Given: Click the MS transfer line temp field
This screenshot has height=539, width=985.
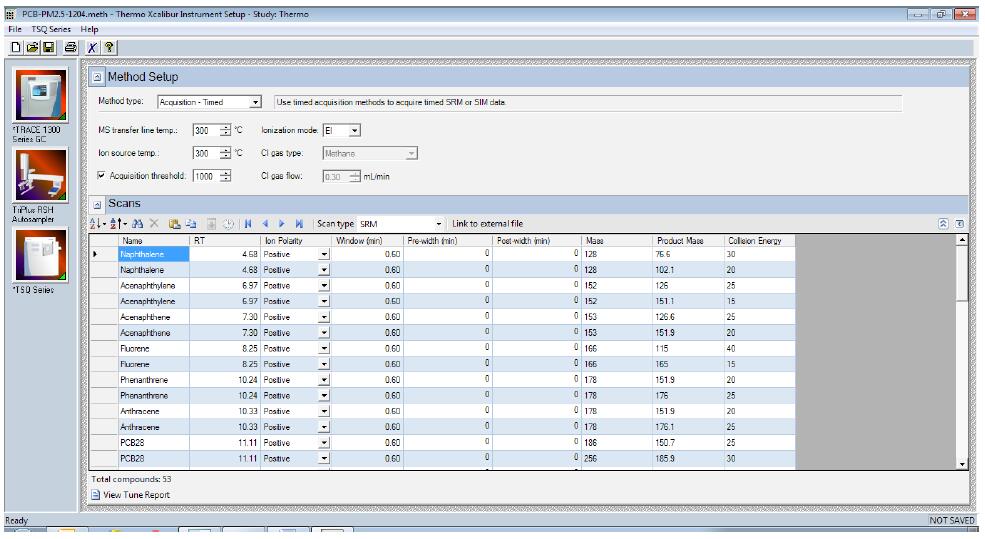Looking at the screenshot, I should 204,130.
